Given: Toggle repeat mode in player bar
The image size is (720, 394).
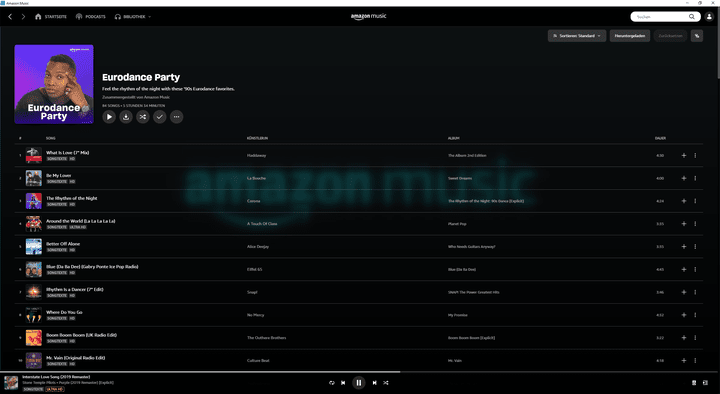Looking at the screenshot, I should 332,383.
